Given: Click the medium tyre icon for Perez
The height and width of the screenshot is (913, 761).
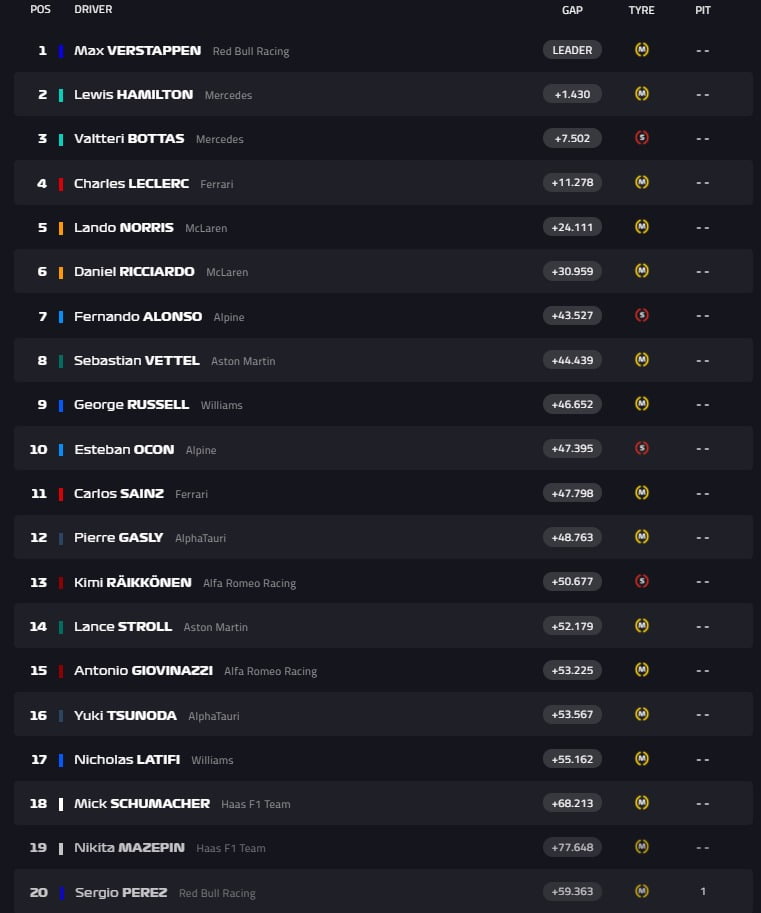Looking at the screenshot, I should [x=641, y=891].
